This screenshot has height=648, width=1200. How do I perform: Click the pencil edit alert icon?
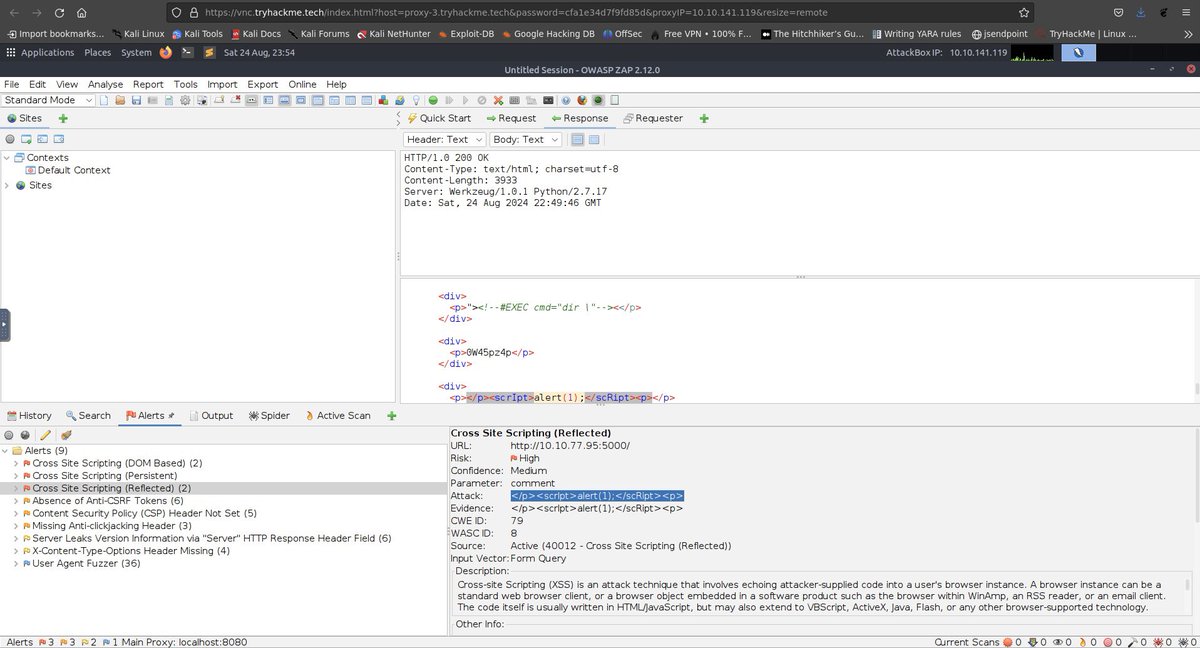[45, 435]
